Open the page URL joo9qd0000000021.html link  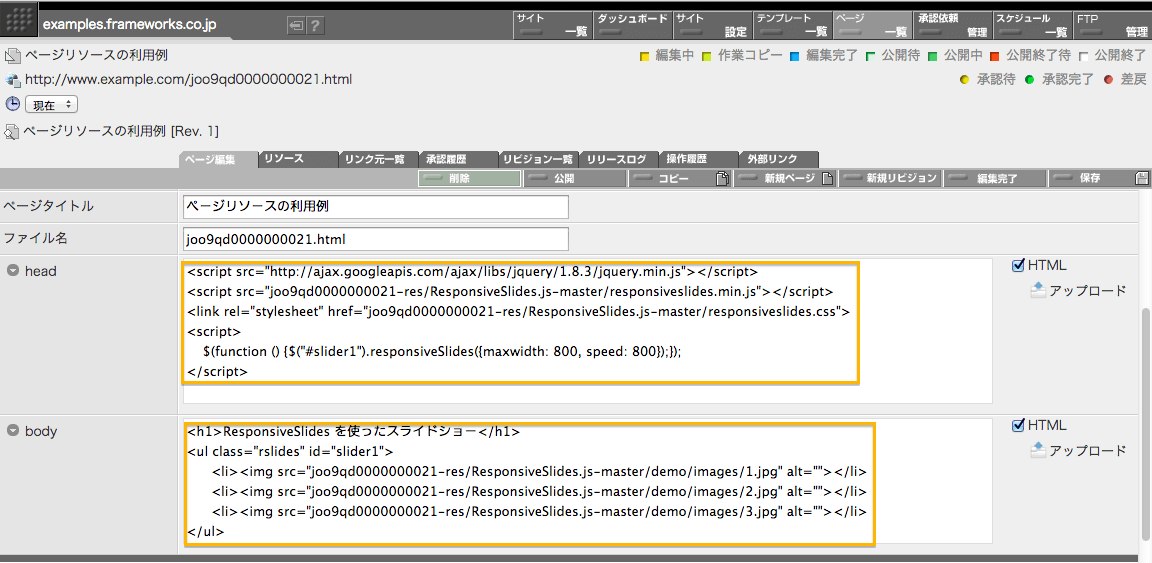188,79
